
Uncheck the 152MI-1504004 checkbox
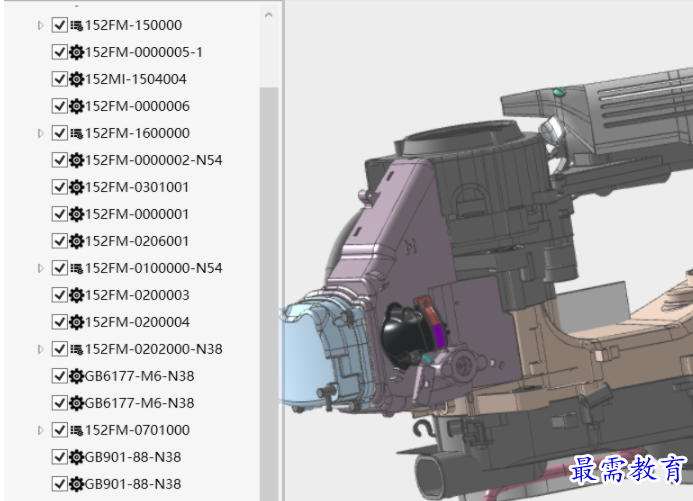60,79
